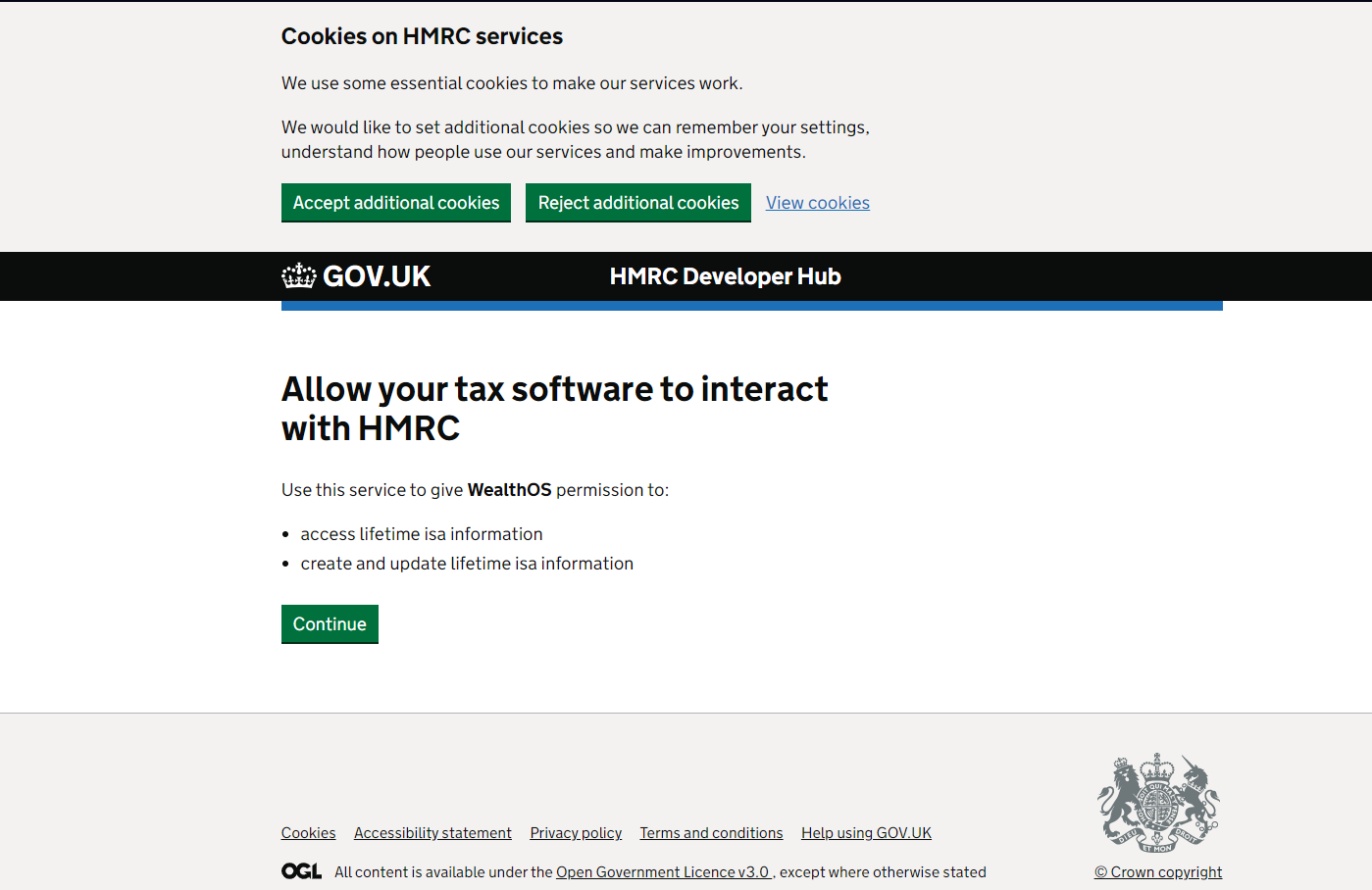Click 'Allow your tax software to interact' heading

click(x=555, y=409)
